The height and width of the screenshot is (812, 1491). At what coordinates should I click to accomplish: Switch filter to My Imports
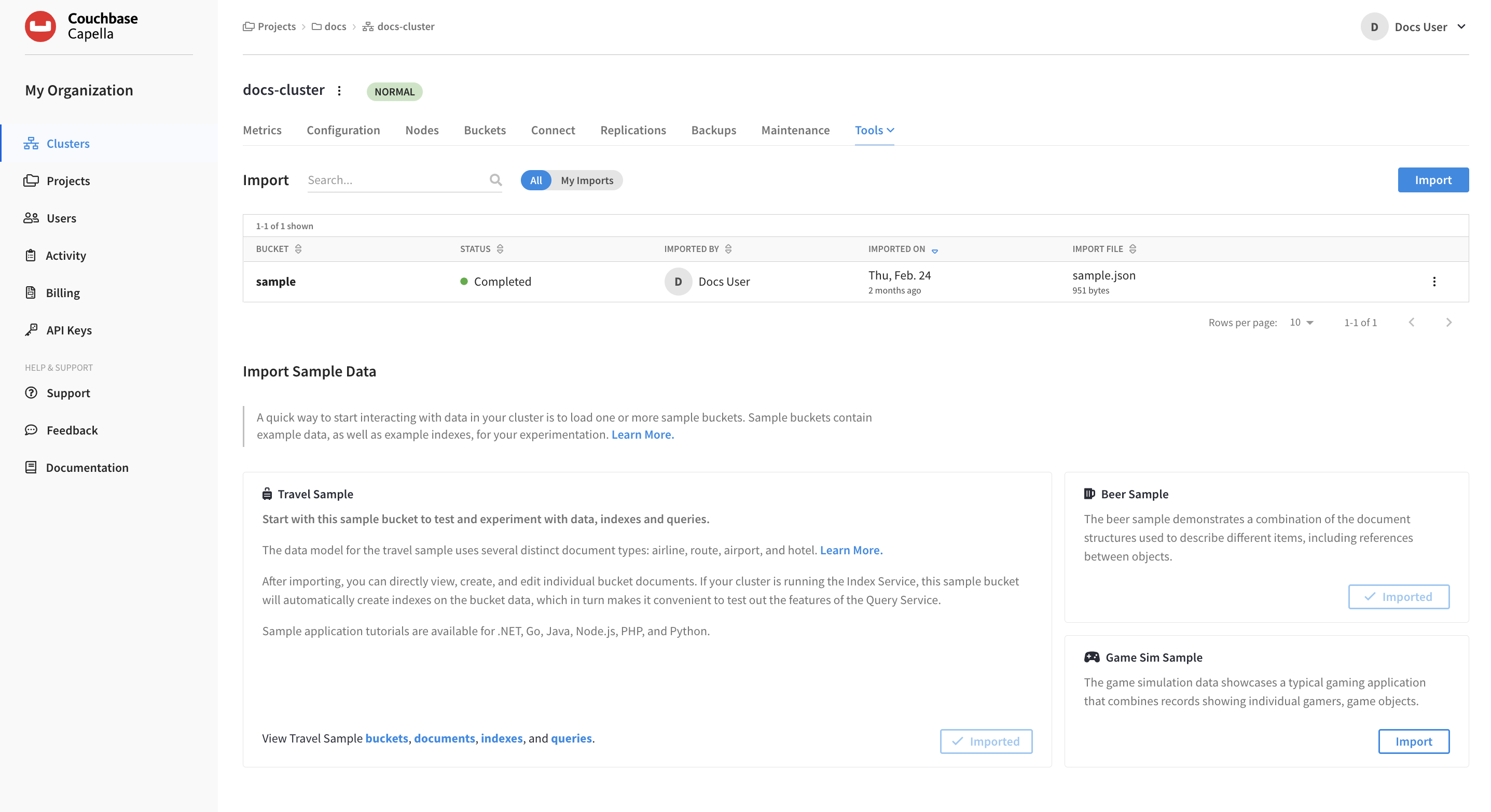click(586, 180)
